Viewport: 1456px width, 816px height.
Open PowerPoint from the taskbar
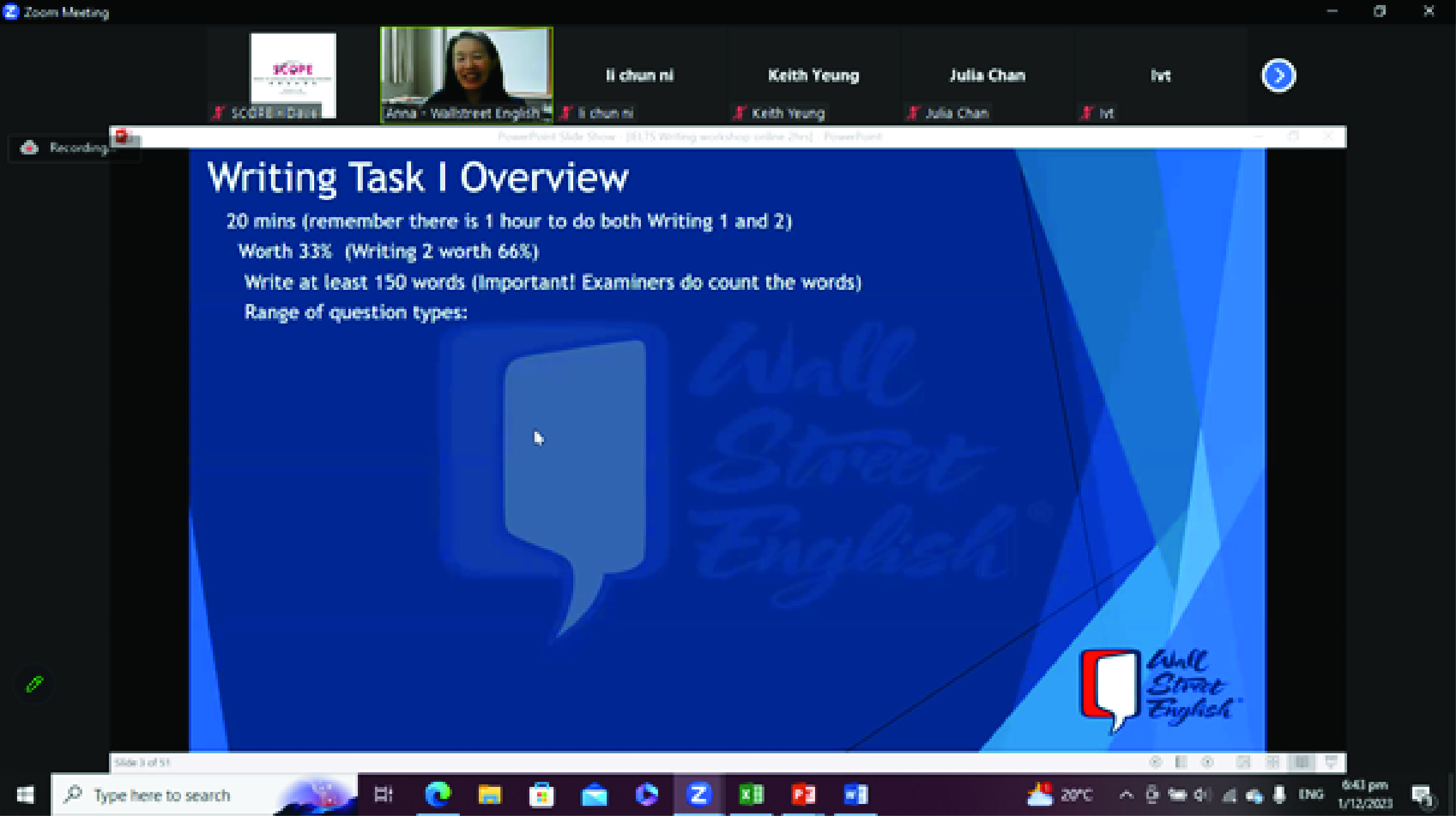803,794
